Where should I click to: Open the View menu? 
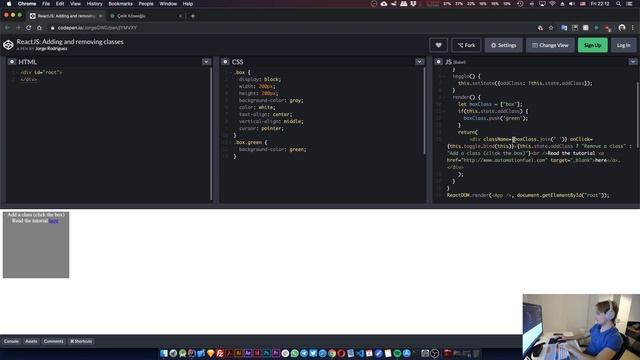76,4
